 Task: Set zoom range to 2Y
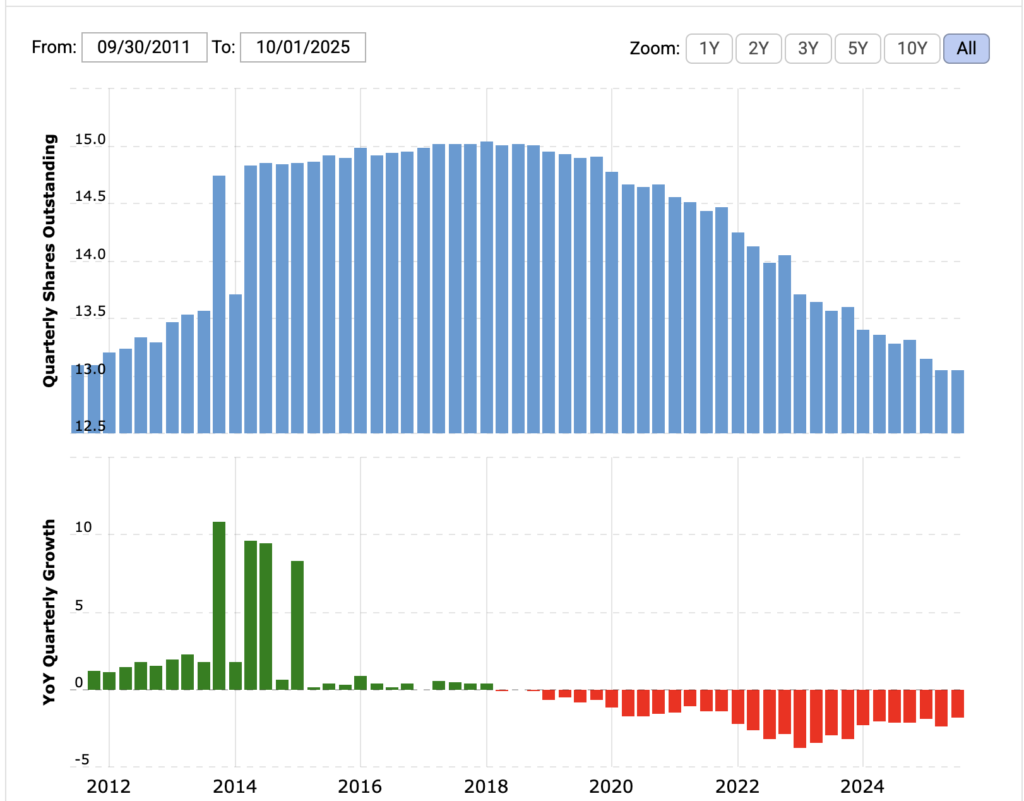(x=759, y=48)
